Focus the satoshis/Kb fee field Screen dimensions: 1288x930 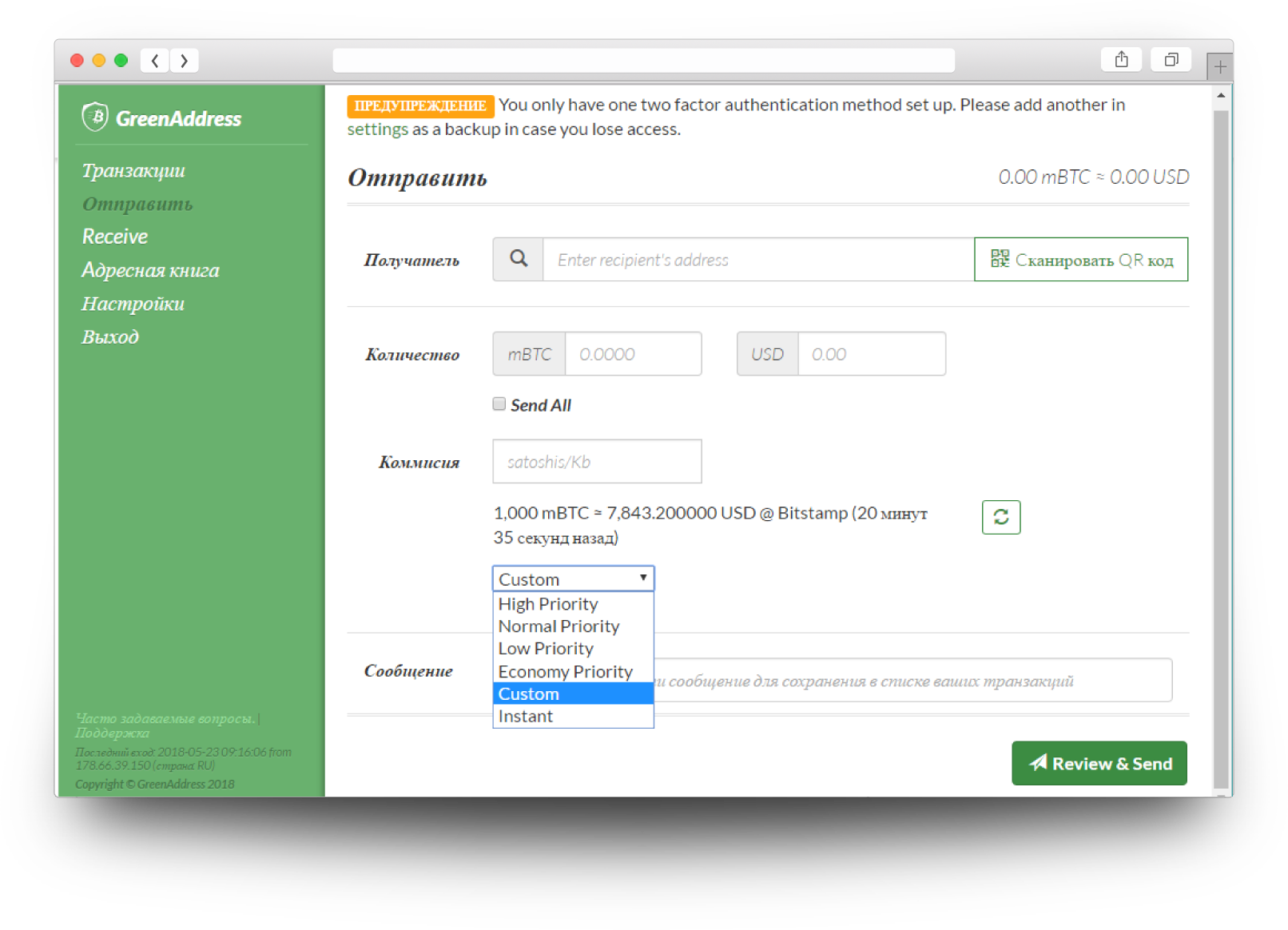coord(597,461)
